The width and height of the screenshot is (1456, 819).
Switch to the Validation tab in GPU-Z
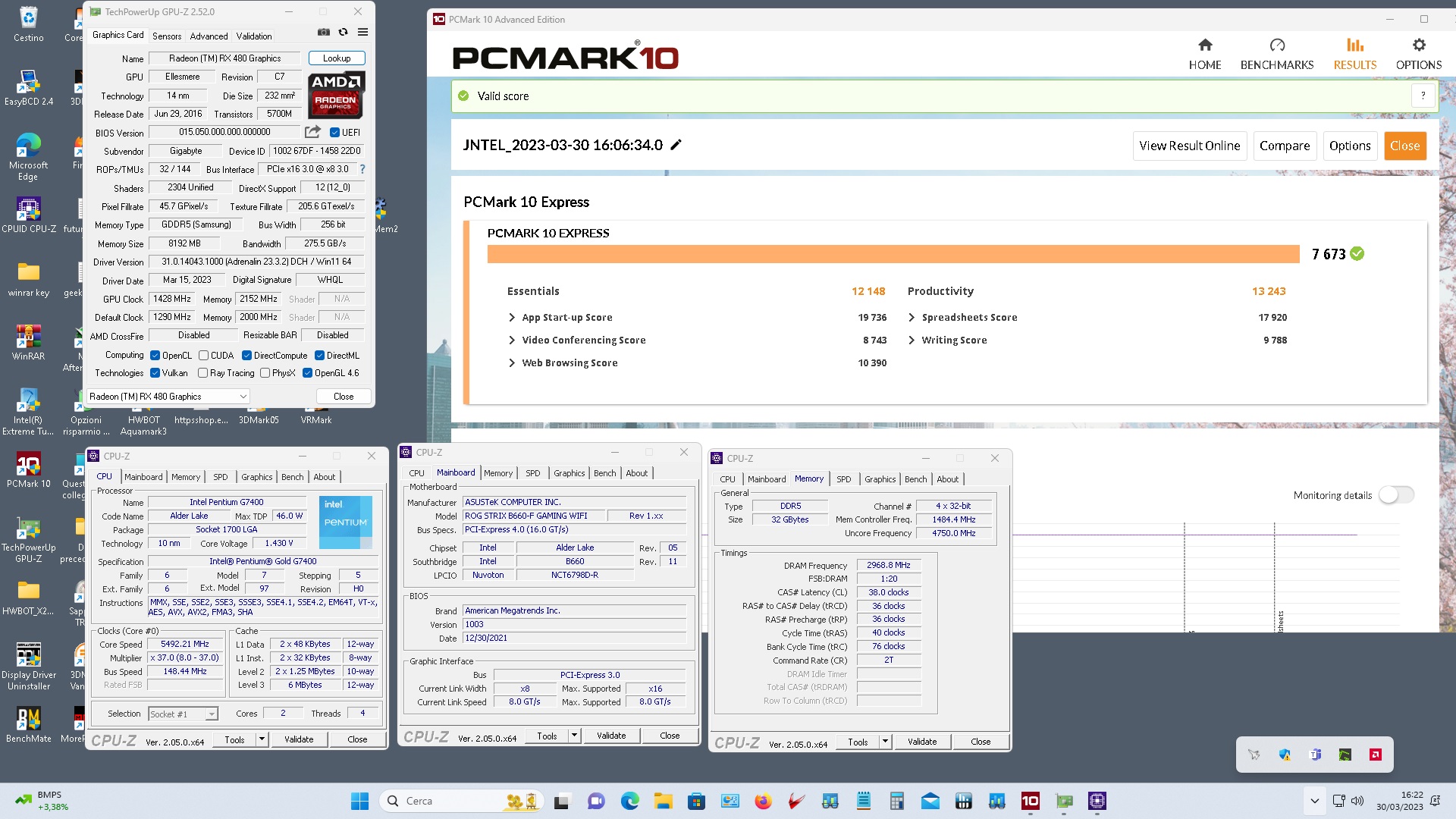tap(253, 36)
